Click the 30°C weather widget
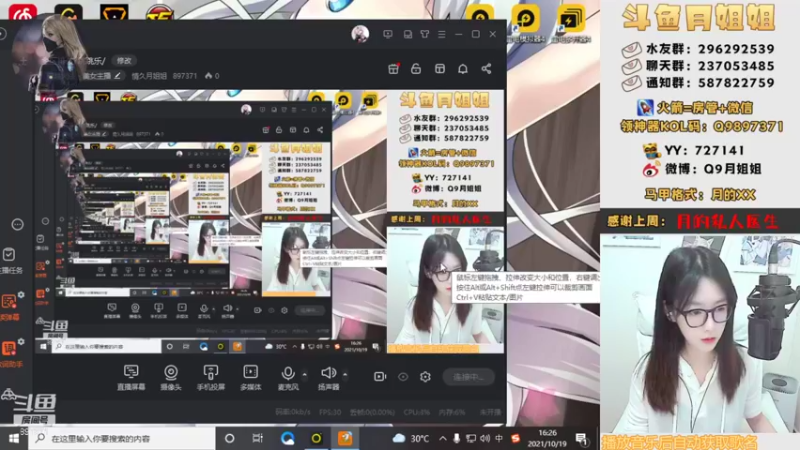This screenshot has width=800, height=450. pyautogui.click(x=411, y=438)
